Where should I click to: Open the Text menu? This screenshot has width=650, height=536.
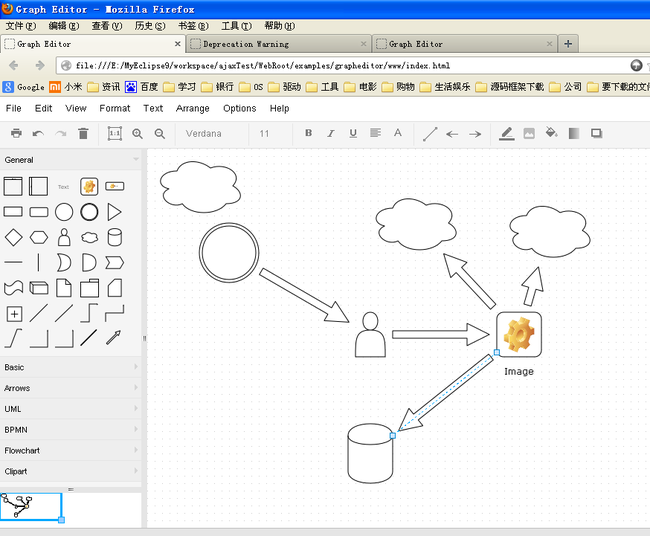153,109
